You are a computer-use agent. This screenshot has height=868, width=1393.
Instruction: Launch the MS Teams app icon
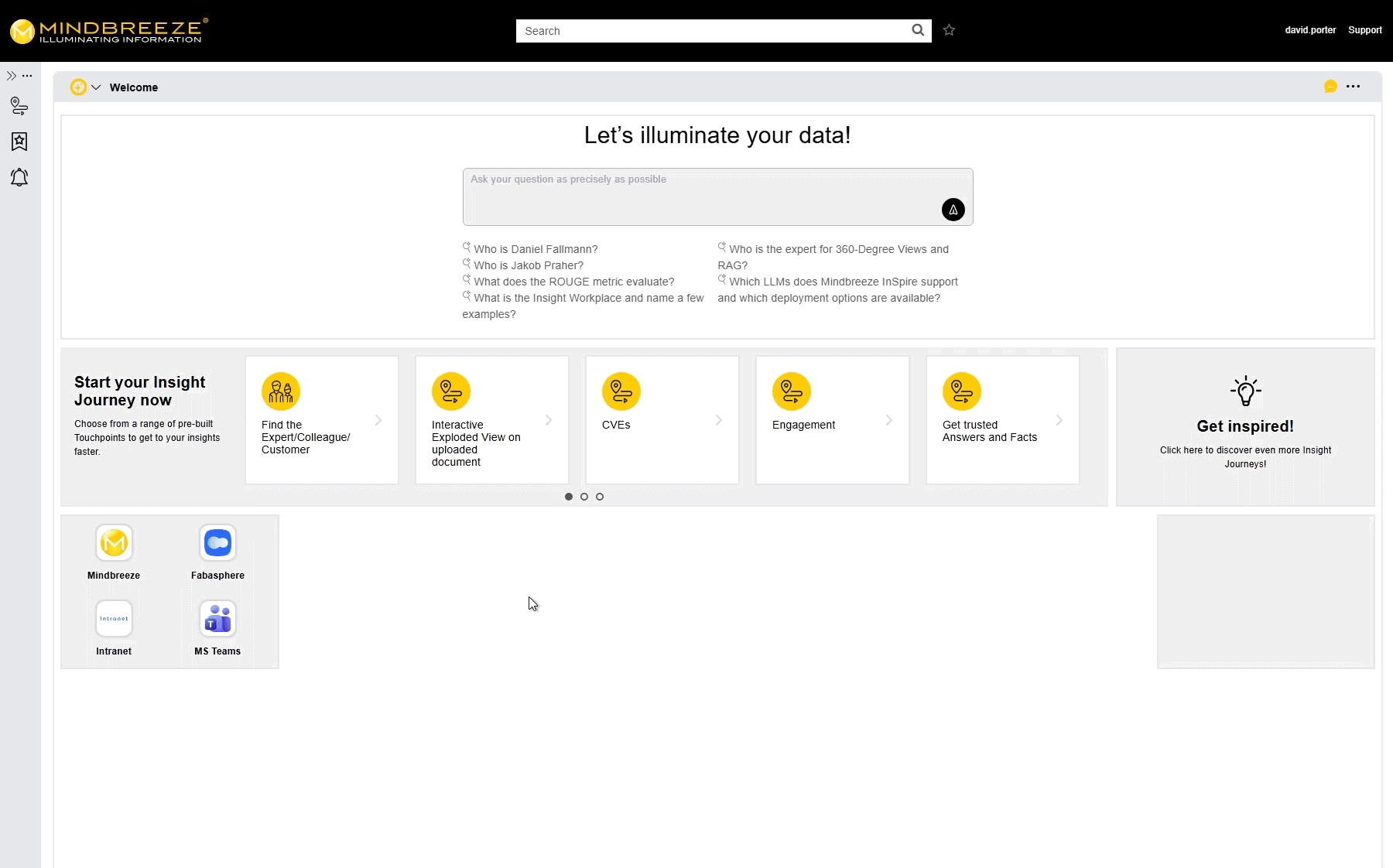(x=217, y=619)
